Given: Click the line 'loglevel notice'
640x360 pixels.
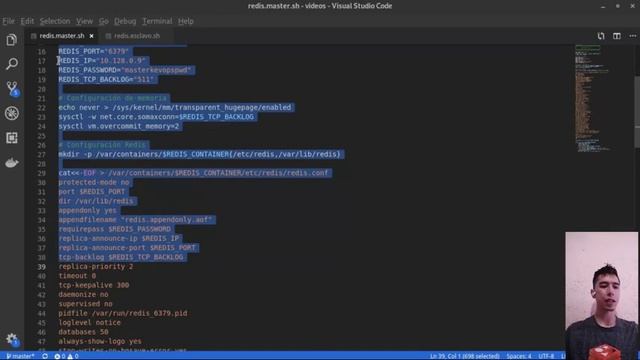Looking at the screenshot, I should (x=89, y=323).
